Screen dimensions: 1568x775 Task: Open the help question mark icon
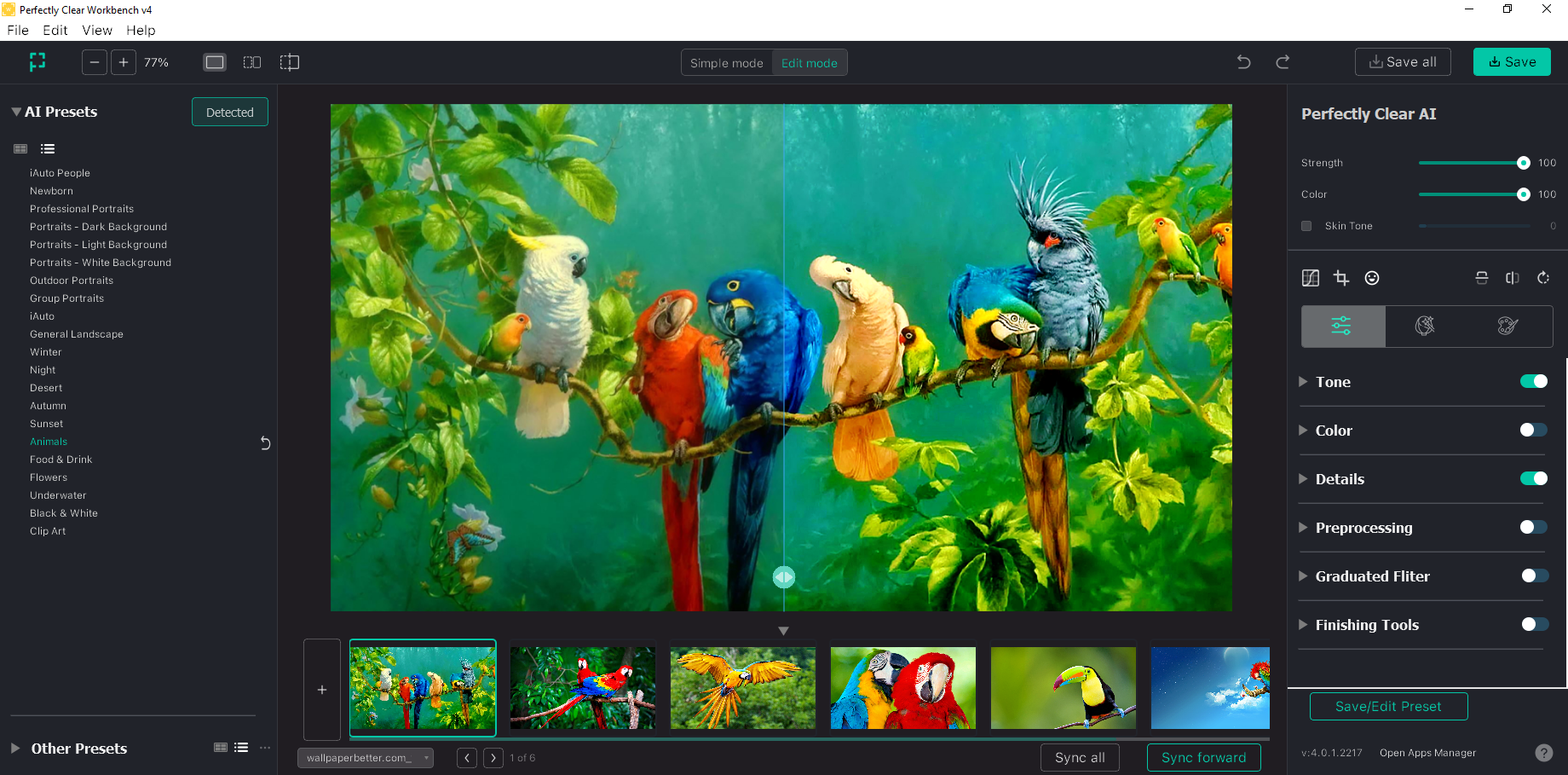pyautogui.click(x=1543, y=753)
